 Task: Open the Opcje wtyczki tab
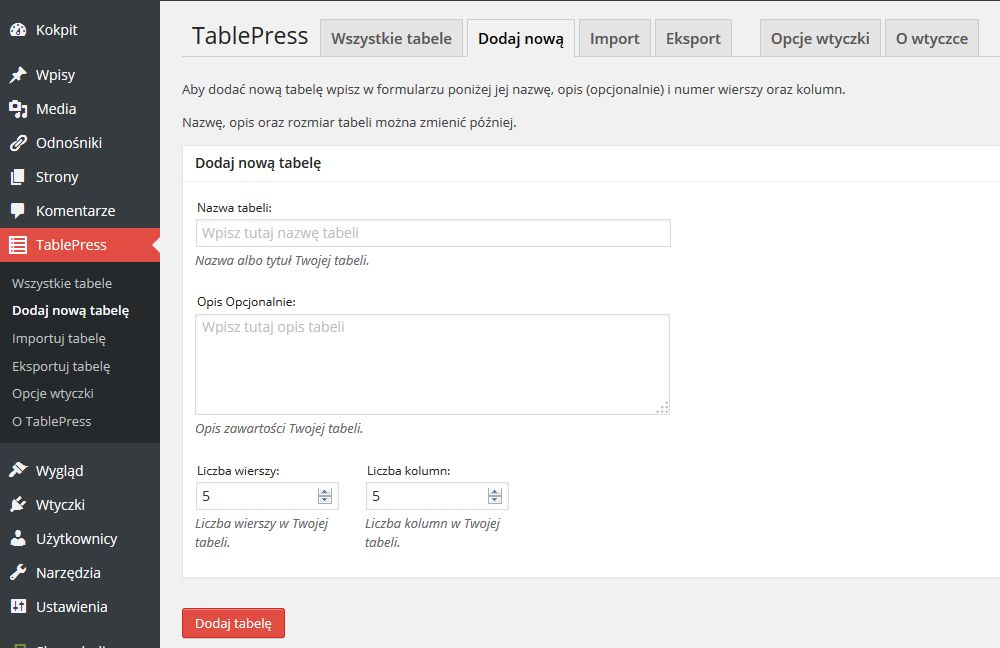[x=820, y=38]
